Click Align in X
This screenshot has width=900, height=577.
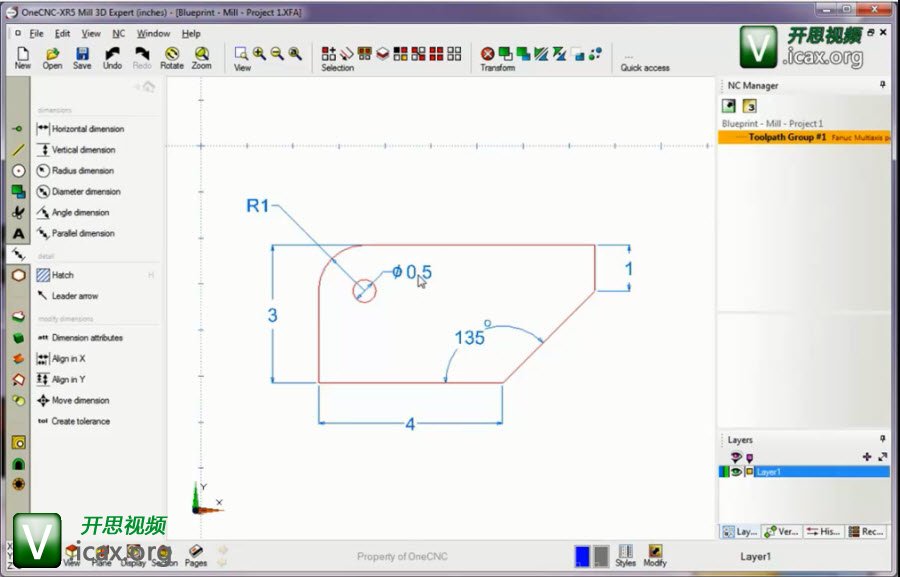click(x=61, y=358)
